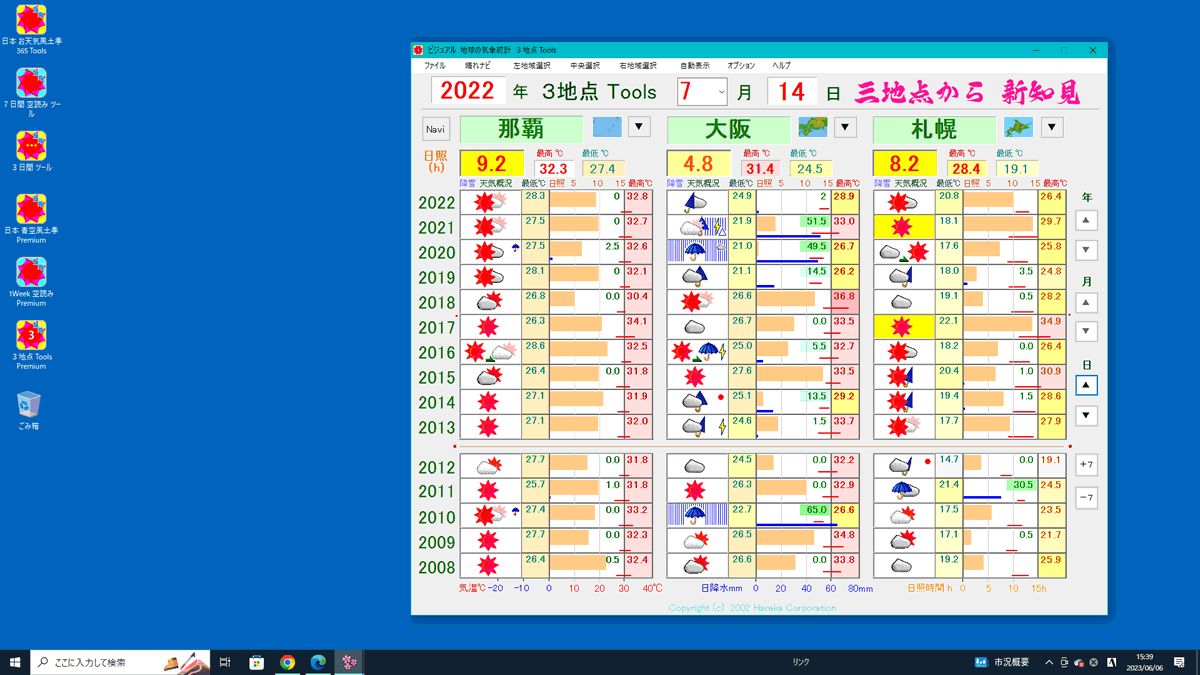Click the +7 days button
This screenshot has width=1200, height=675.
pyautogui.click(x=1086, y=465)
